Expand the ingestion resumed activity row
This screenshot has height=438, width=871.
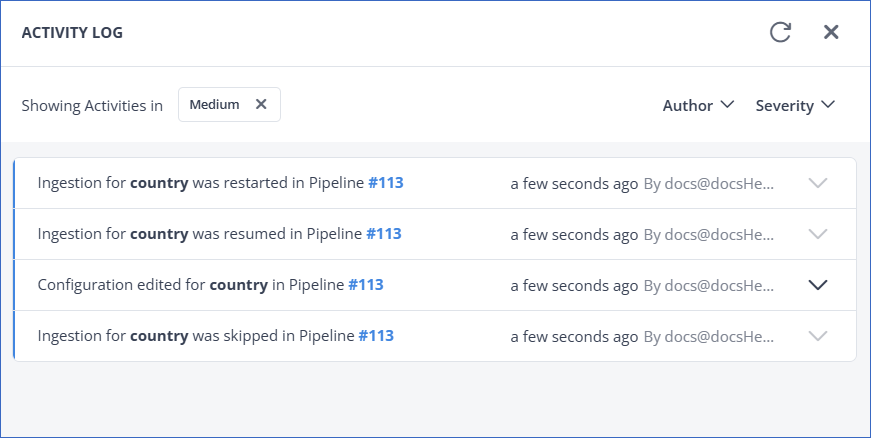pyautogui.click(x=818, y=234)
